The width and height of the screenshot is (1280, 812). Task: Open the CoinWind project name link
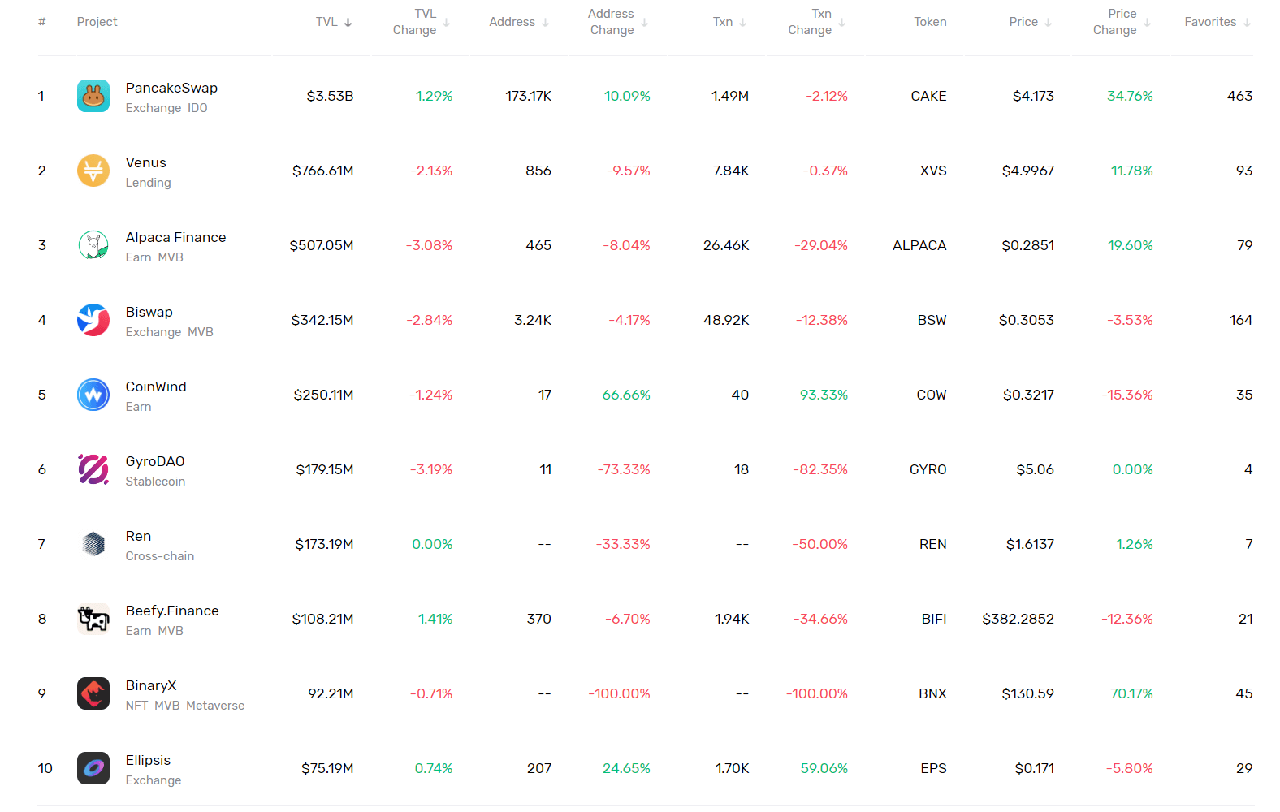(x=156, y=386)
